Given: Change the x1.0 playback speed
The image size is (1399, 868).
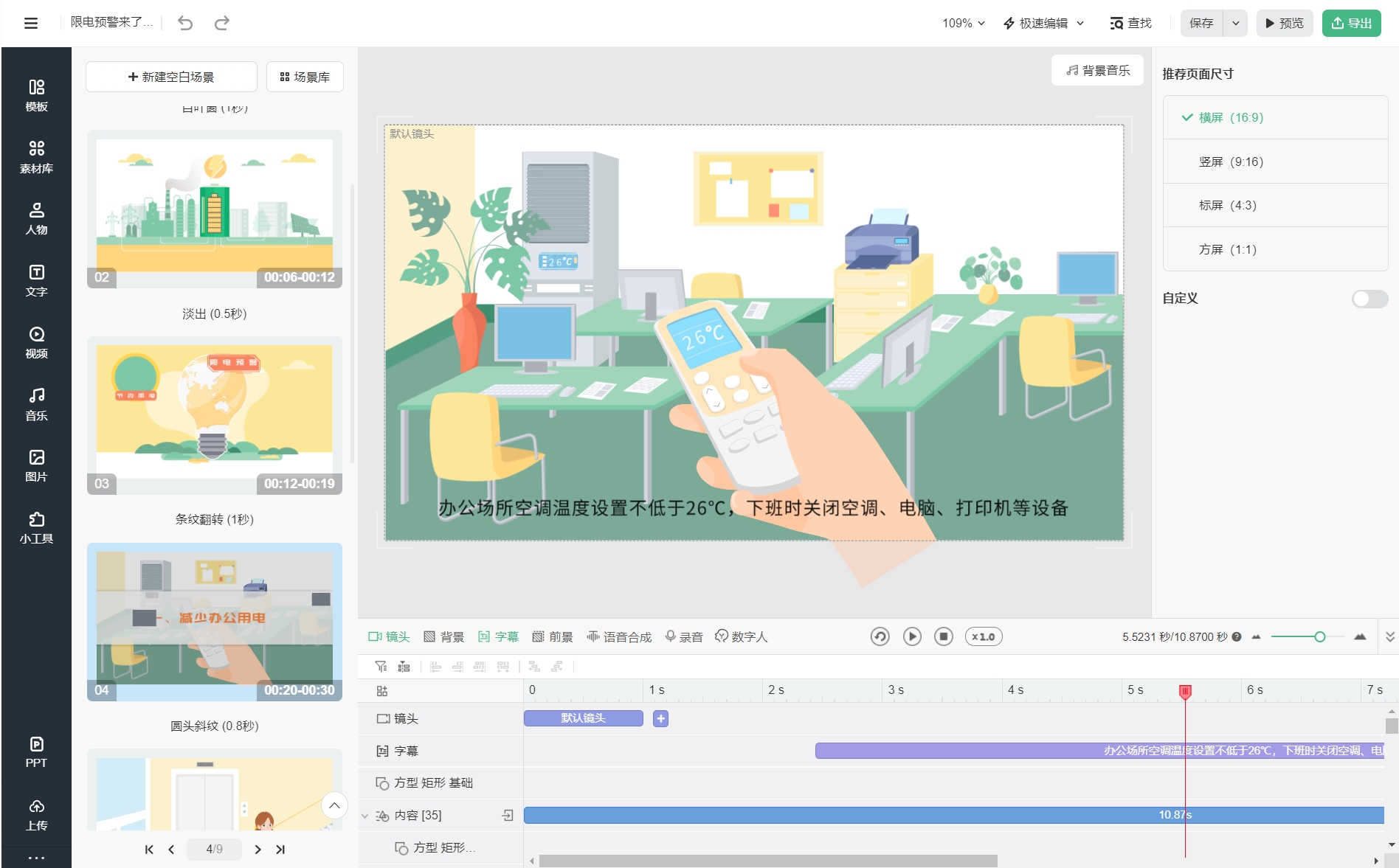Looking at the screenshot, I should point(984,636).
